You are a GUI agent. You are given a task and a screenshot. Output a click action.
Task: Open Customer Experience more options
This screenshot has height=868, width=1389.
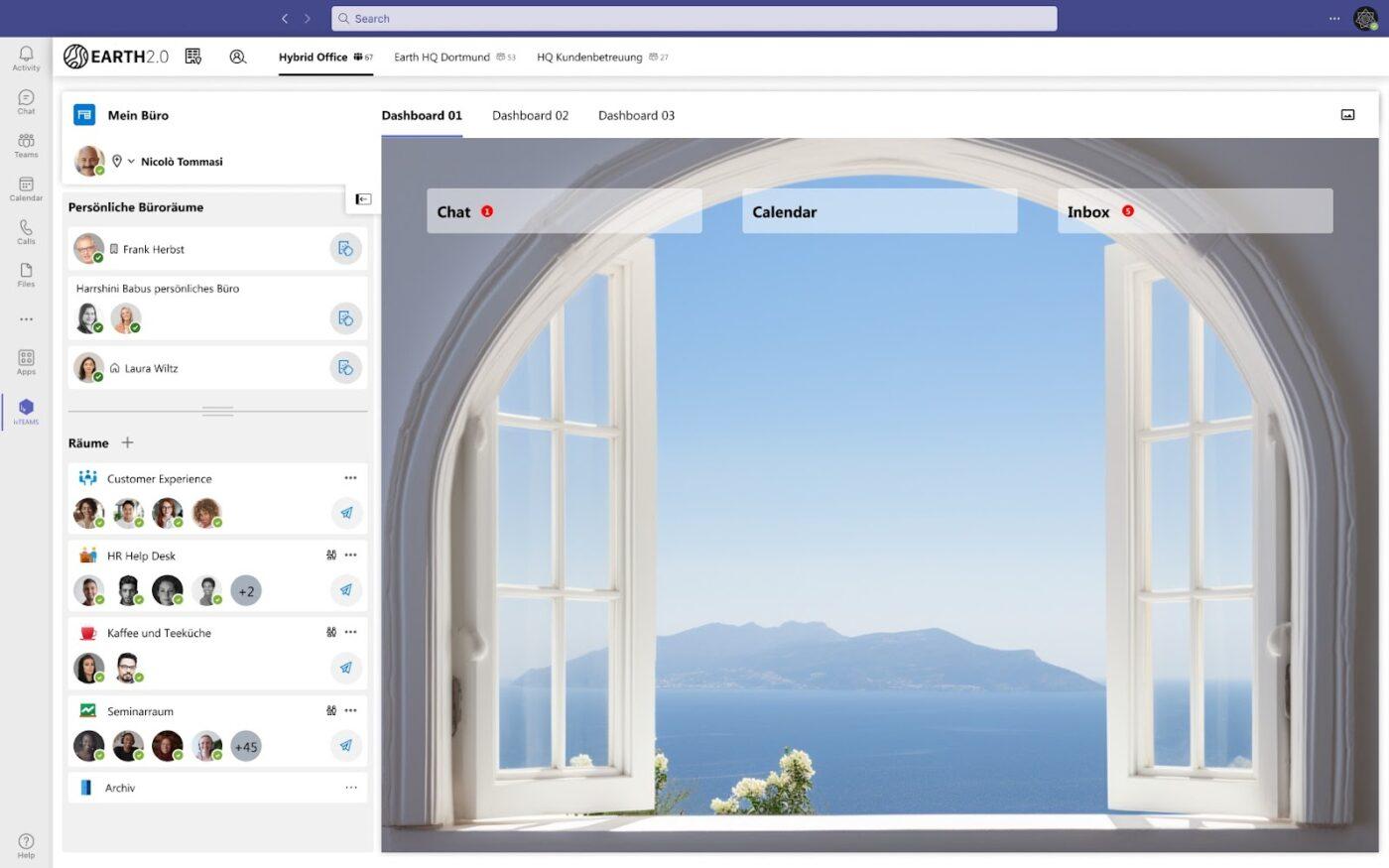[350, 478]
